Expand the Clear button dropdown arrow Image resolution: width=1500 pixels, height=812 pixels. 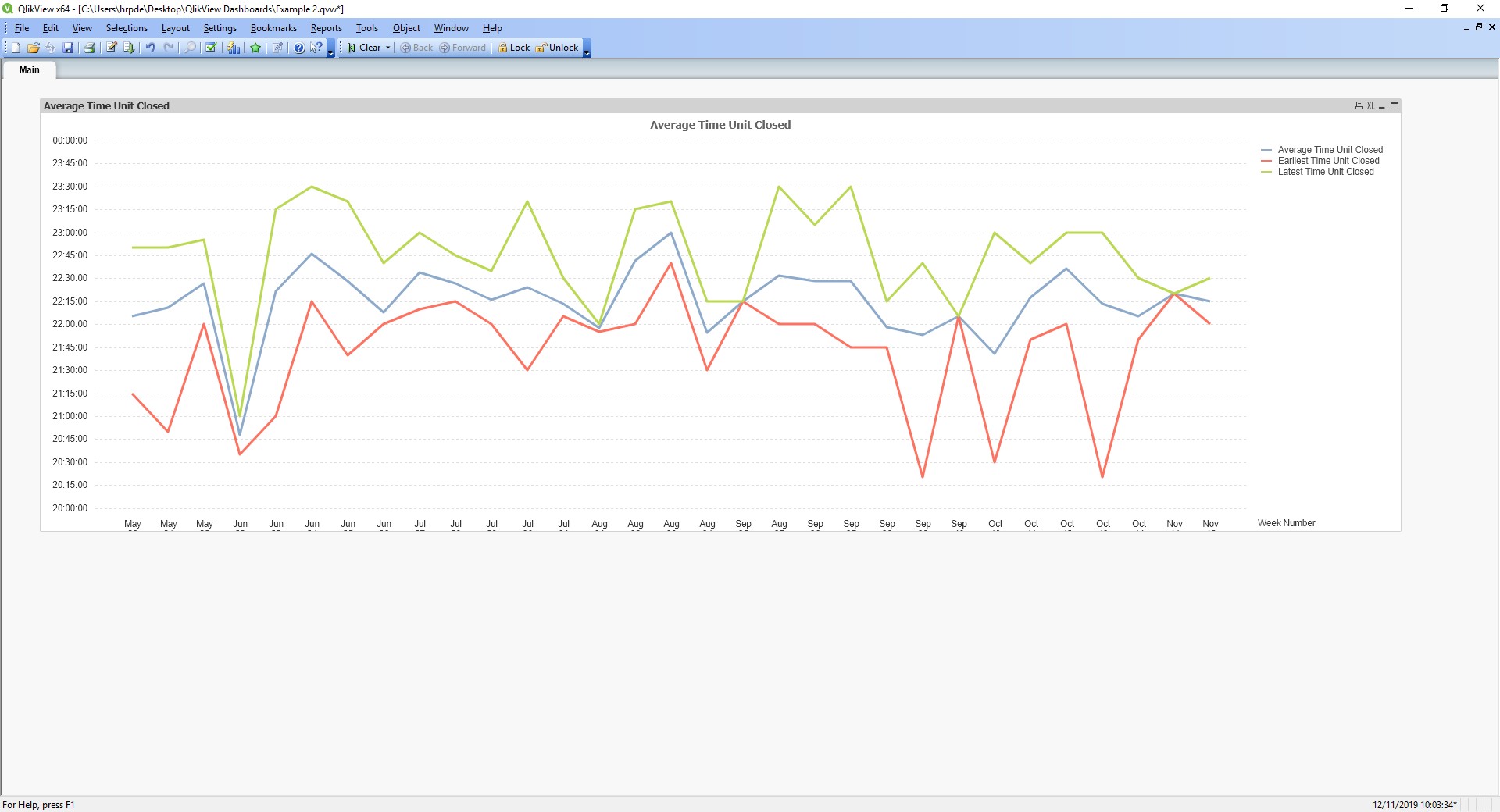click(388, 48)
